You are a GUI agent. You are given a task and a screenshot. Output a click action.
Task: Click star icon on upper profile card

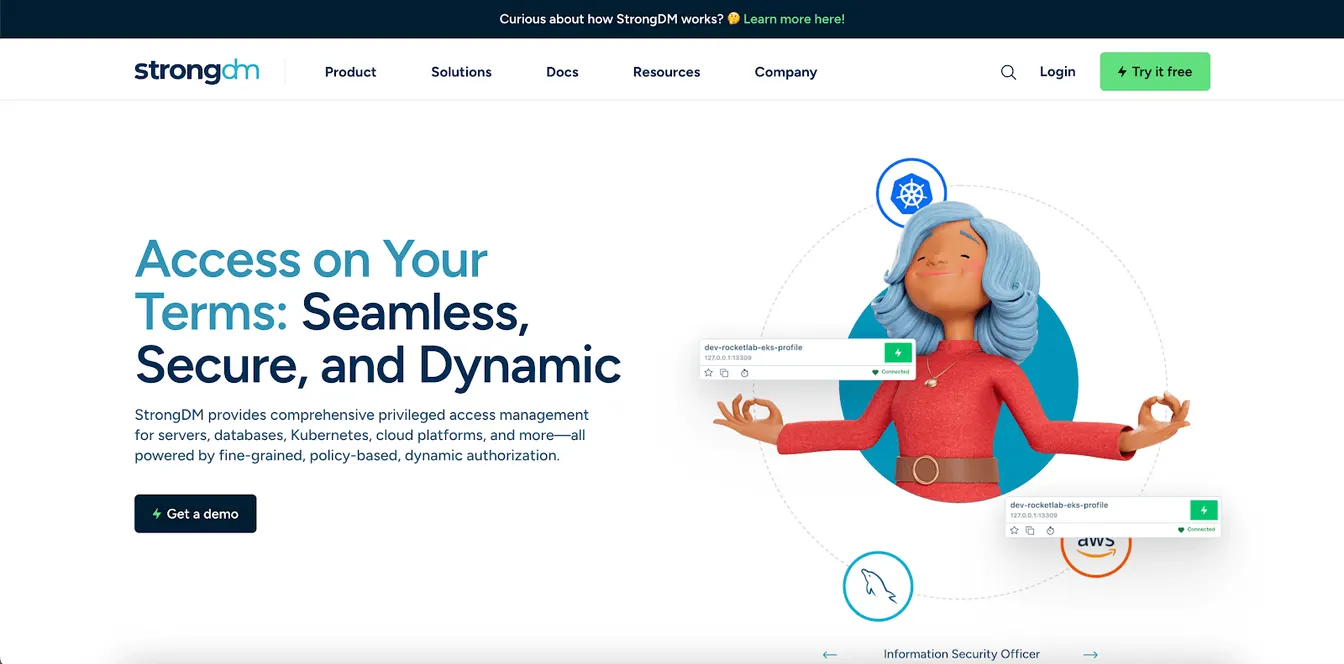coord(709,373)
